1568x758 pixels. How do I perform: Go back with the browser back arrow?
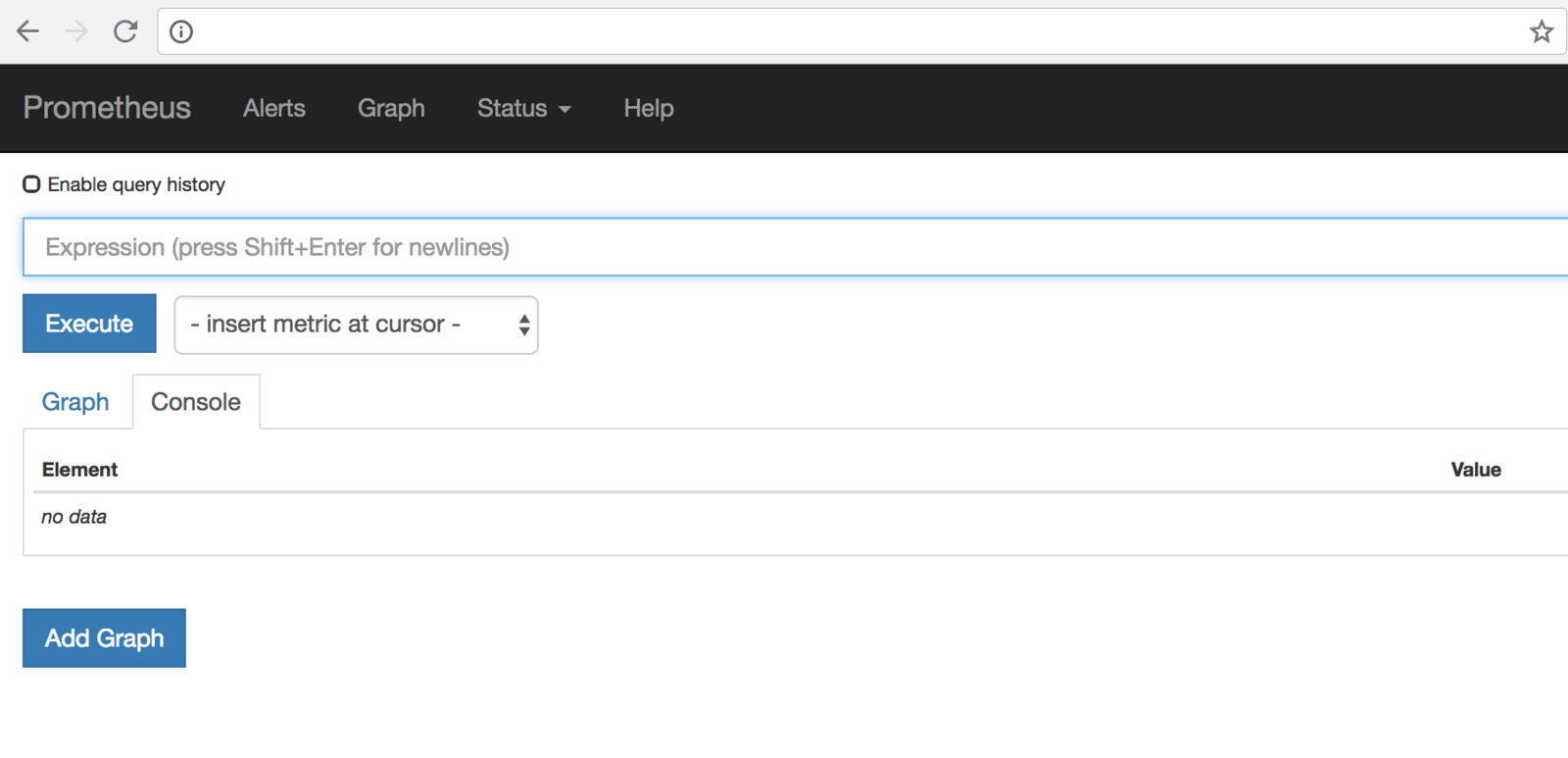pyautogui.click(x=27, y=31)
